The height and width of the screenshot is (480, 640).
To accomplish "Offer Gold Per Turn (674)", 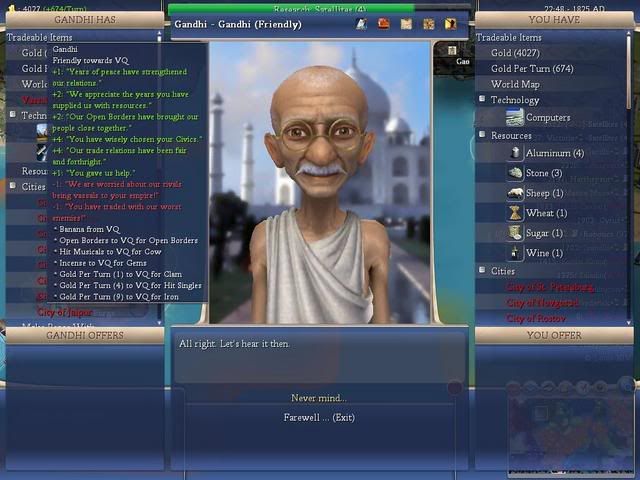I will 532,69.
